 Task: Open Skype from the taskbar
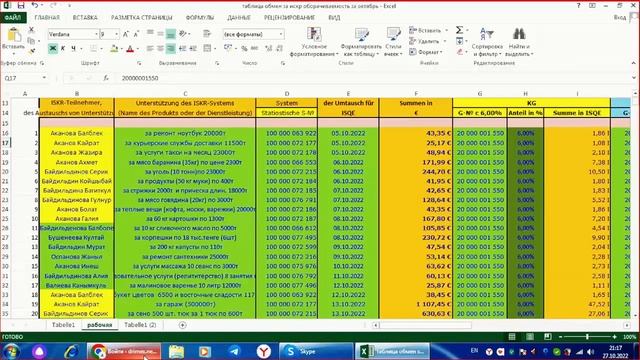tap(316, 351)
